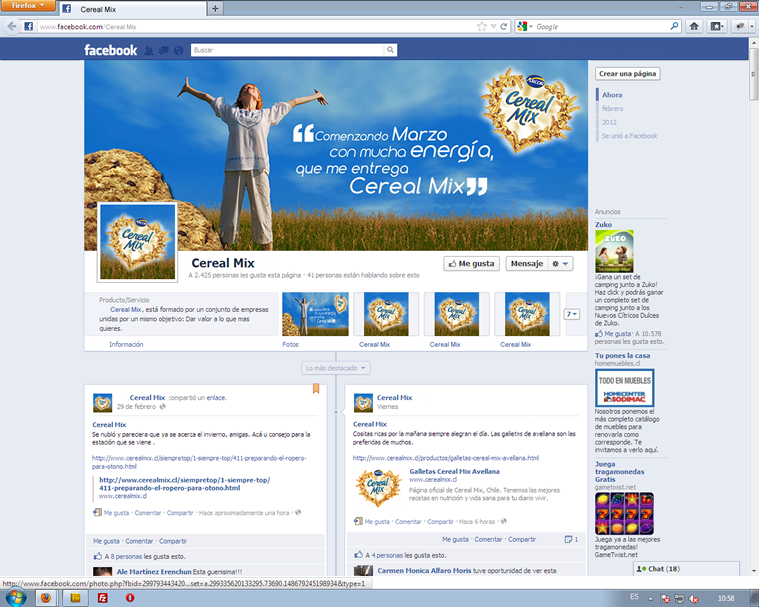Screen dimensions: 759x607
Task: Jump to Se unió a Facebook
Action: [629, 136]
